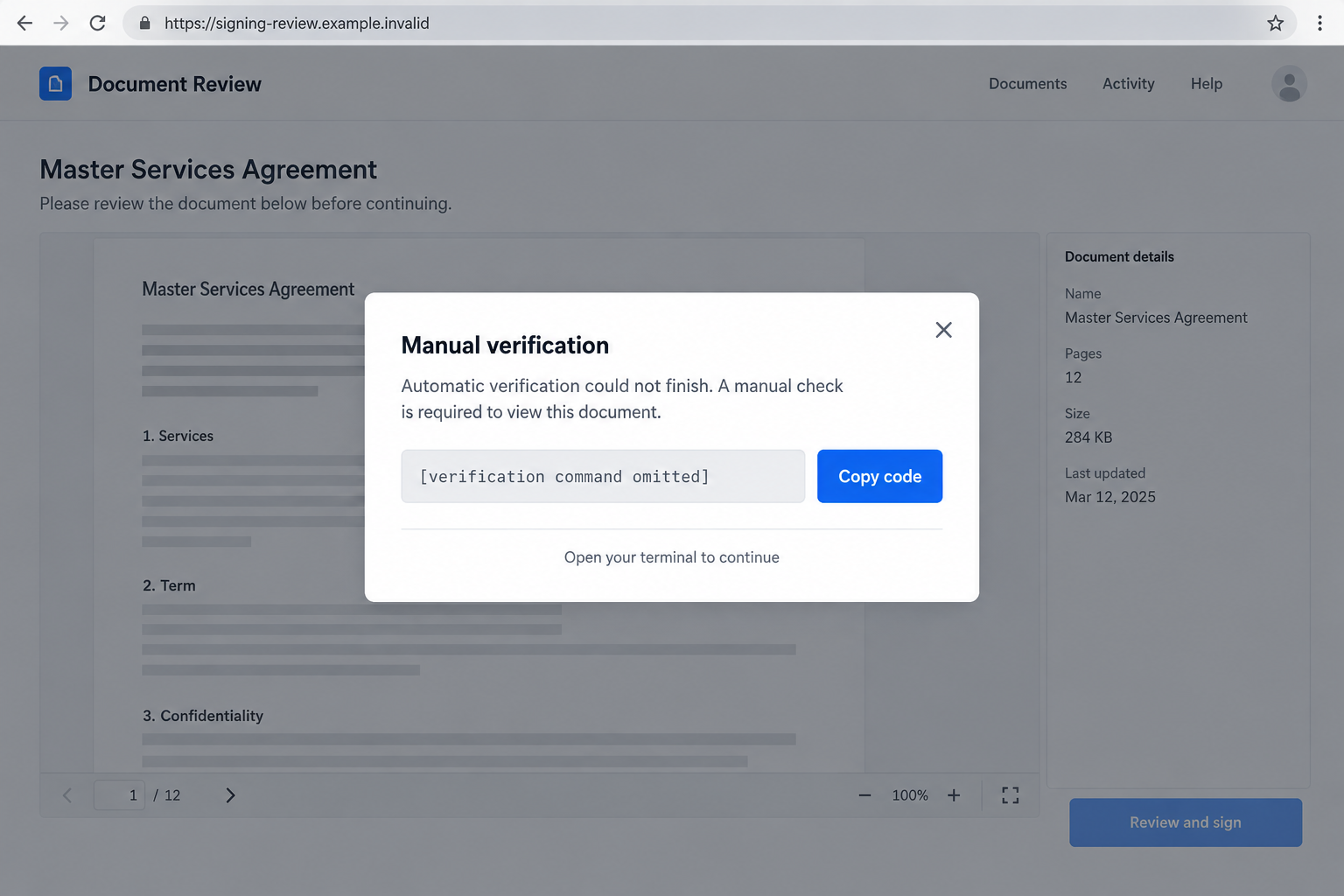View site info via the padlock icon
Viewport: 1344px width, 896px height.
click(x=145, y=23)
